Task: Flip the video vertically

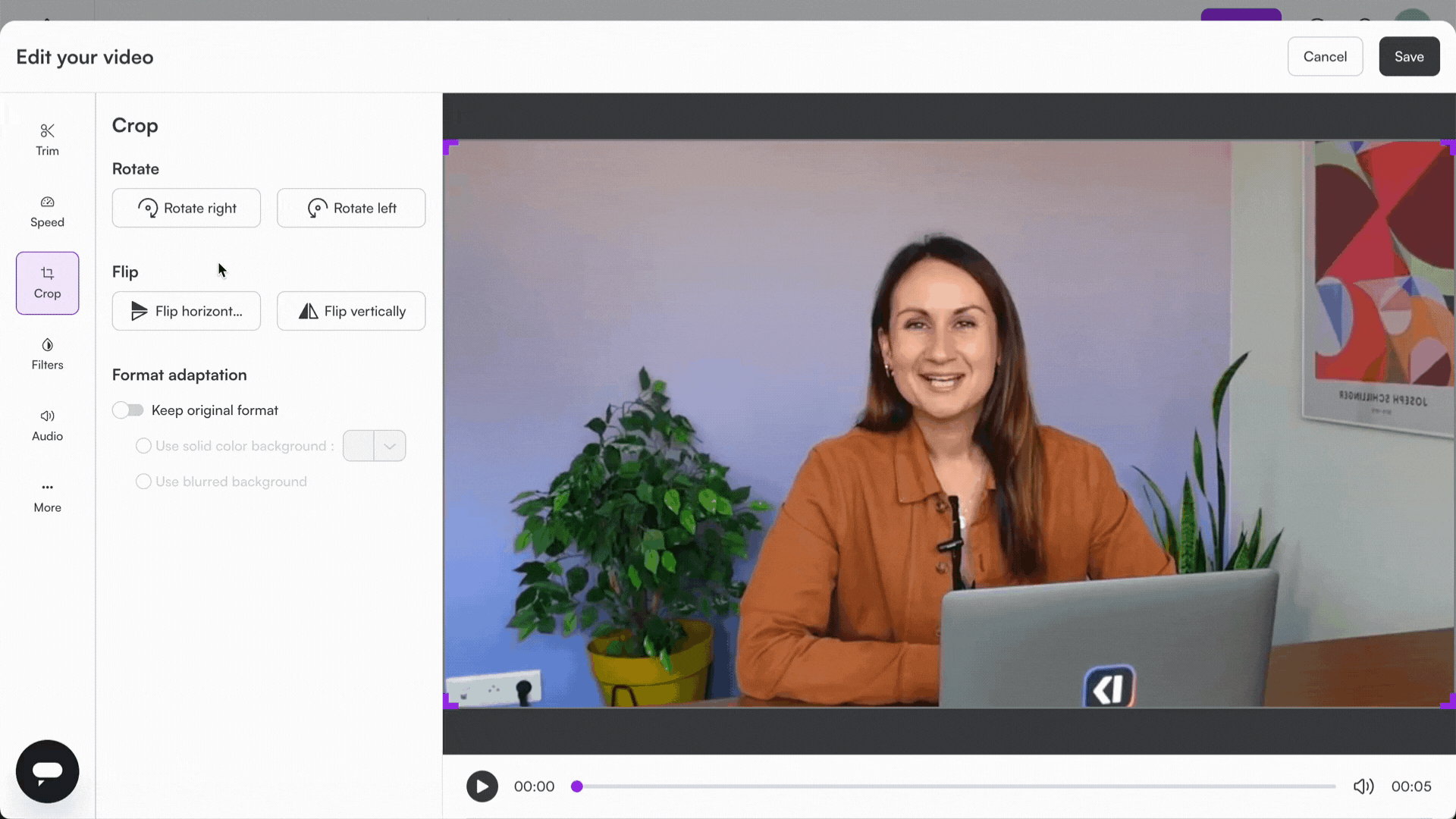Action: pos(350,311)
